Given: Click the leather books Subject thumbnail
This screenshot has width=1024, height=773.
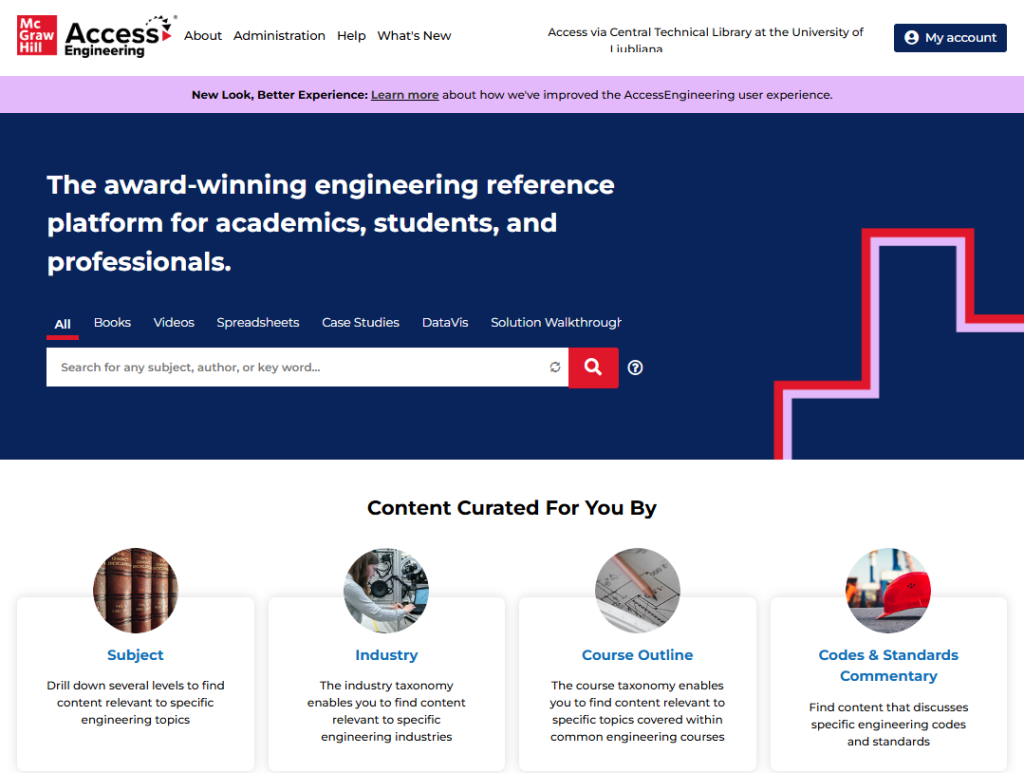Looking at the screenshot, I should (x=135, y=590).
